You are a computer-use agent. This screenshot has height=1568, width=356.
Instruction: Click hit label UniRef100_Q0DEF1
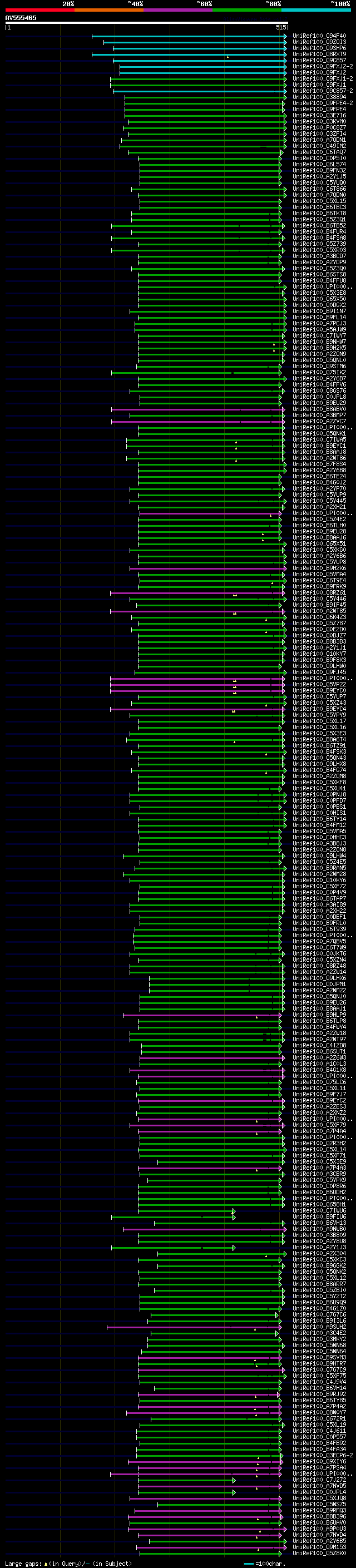(x=319, y=917)
